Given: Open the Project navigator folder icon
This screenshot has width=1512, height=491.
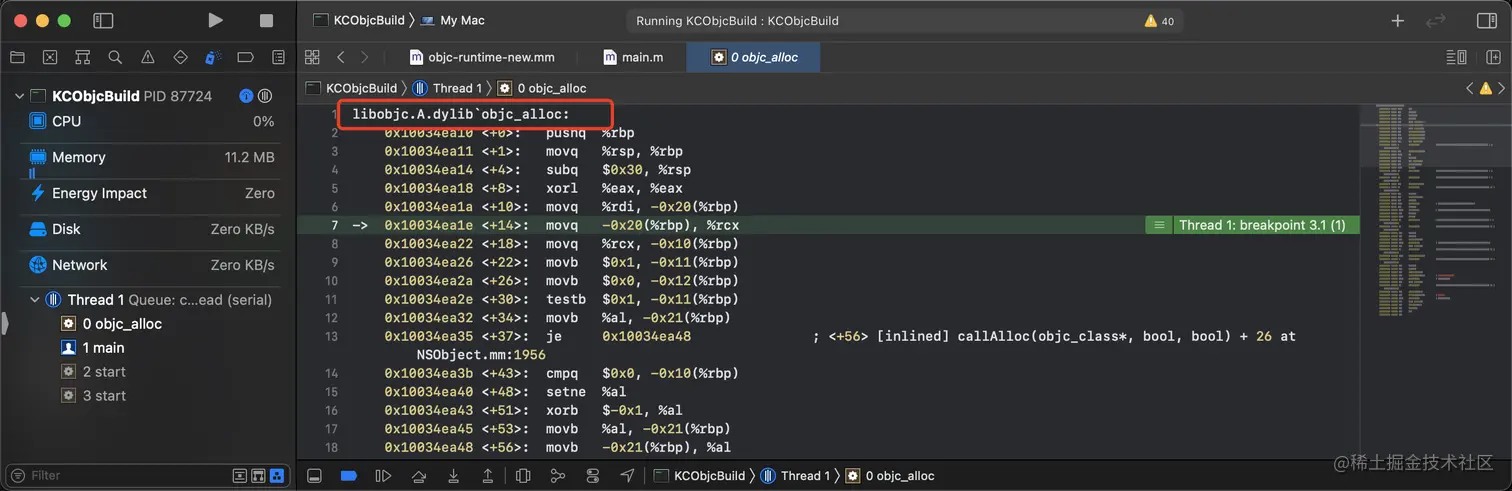Looking at the screenshot, I should [x=17, y=57].
